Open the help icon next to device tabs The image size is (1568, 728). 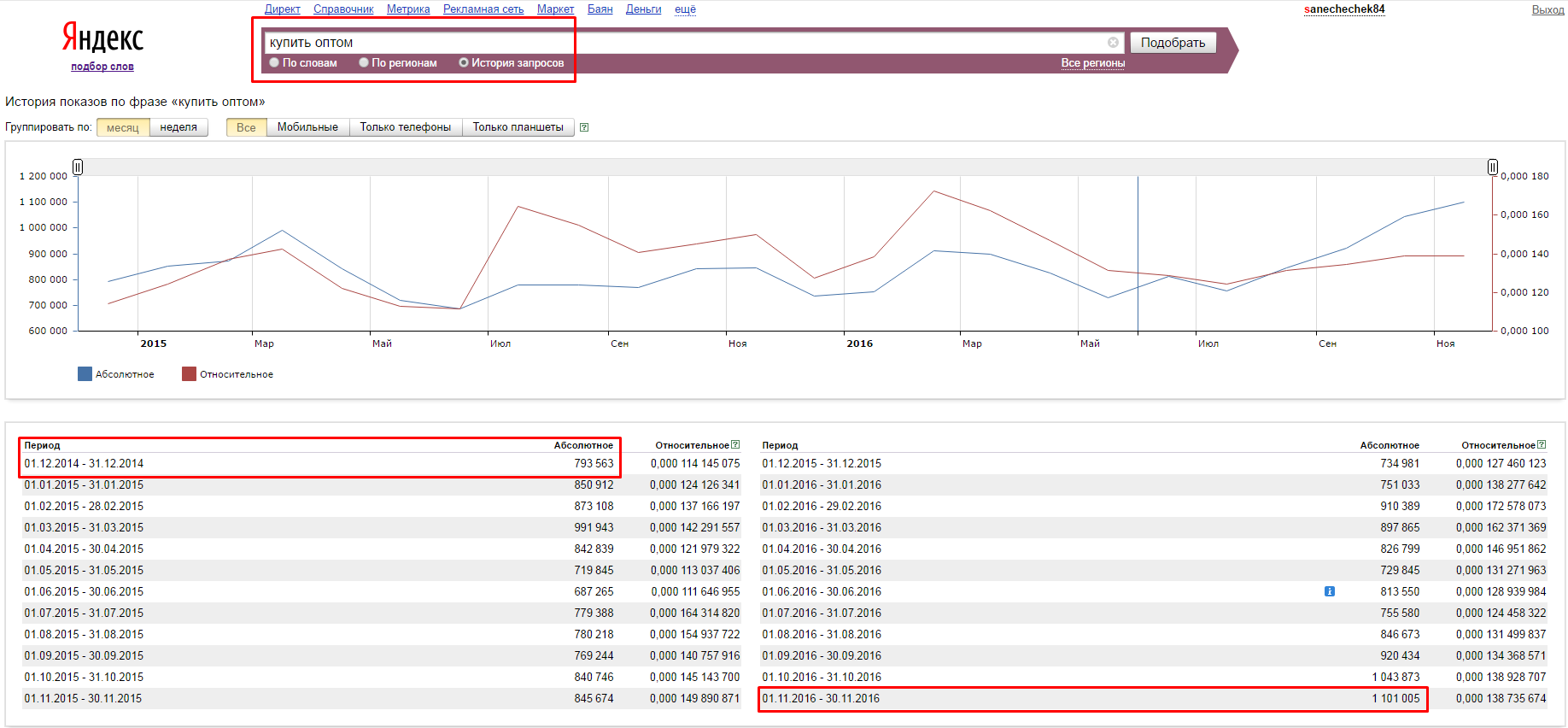click(x=584, y=127)
